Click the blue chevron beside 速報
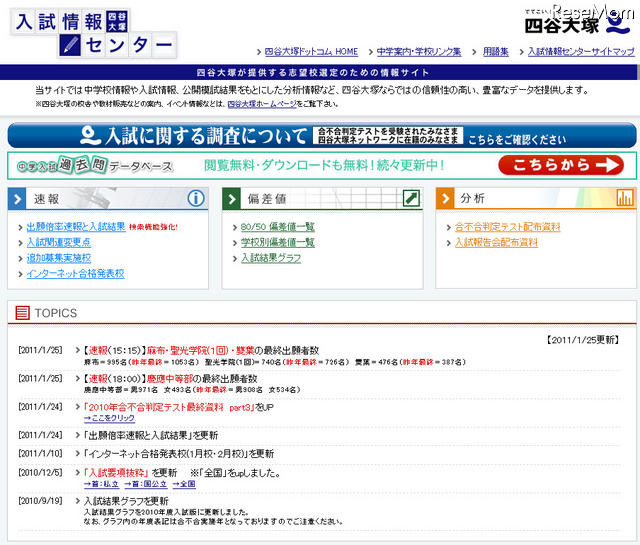The width and height of the screenshot is (640, 545). click(x=17, y=199)
